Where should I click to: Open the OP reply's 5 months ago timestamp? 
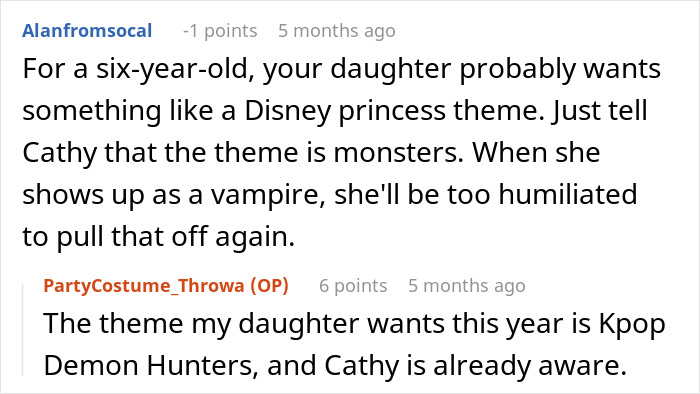click(467, 286)
